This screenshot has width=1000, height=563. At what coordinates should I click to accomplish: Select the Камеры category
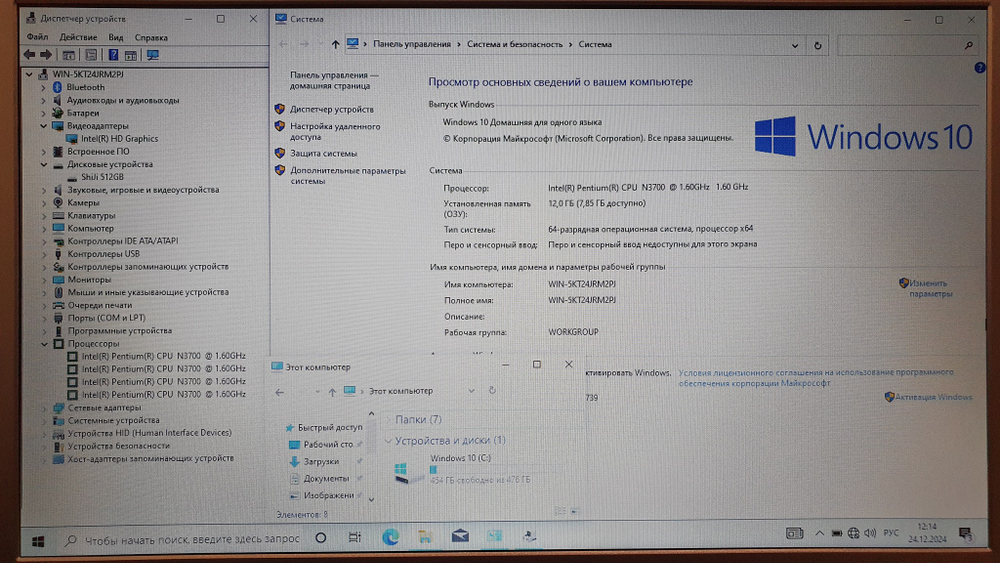(83, 203)
